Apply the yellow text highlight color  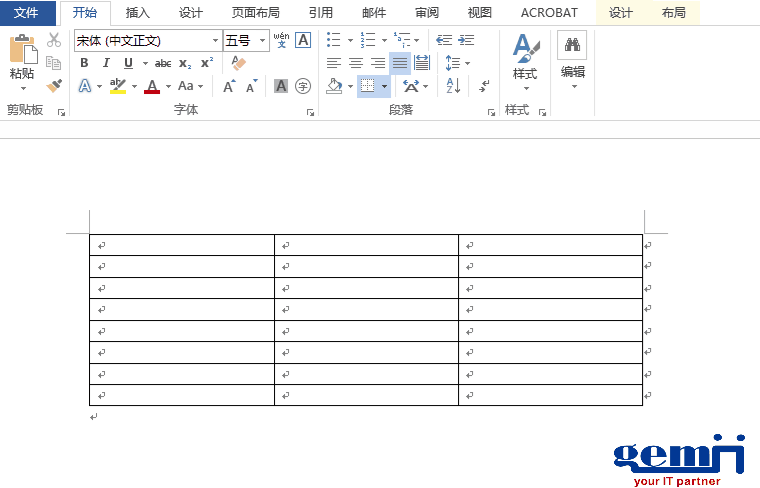pyautogui.click(x=117, y=86)
